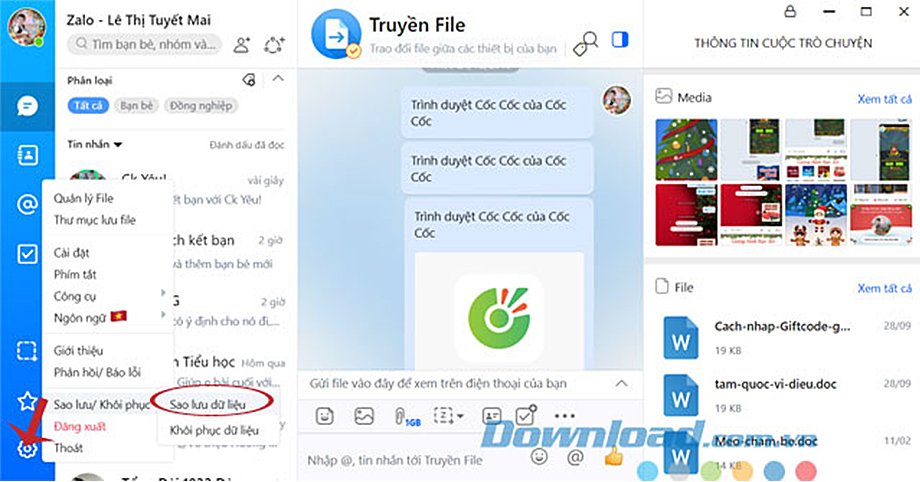This screenshot has height=482, width=920.
Task: Open the Santa and reindeer media thumbnail
Action: (x=816, y=215)
